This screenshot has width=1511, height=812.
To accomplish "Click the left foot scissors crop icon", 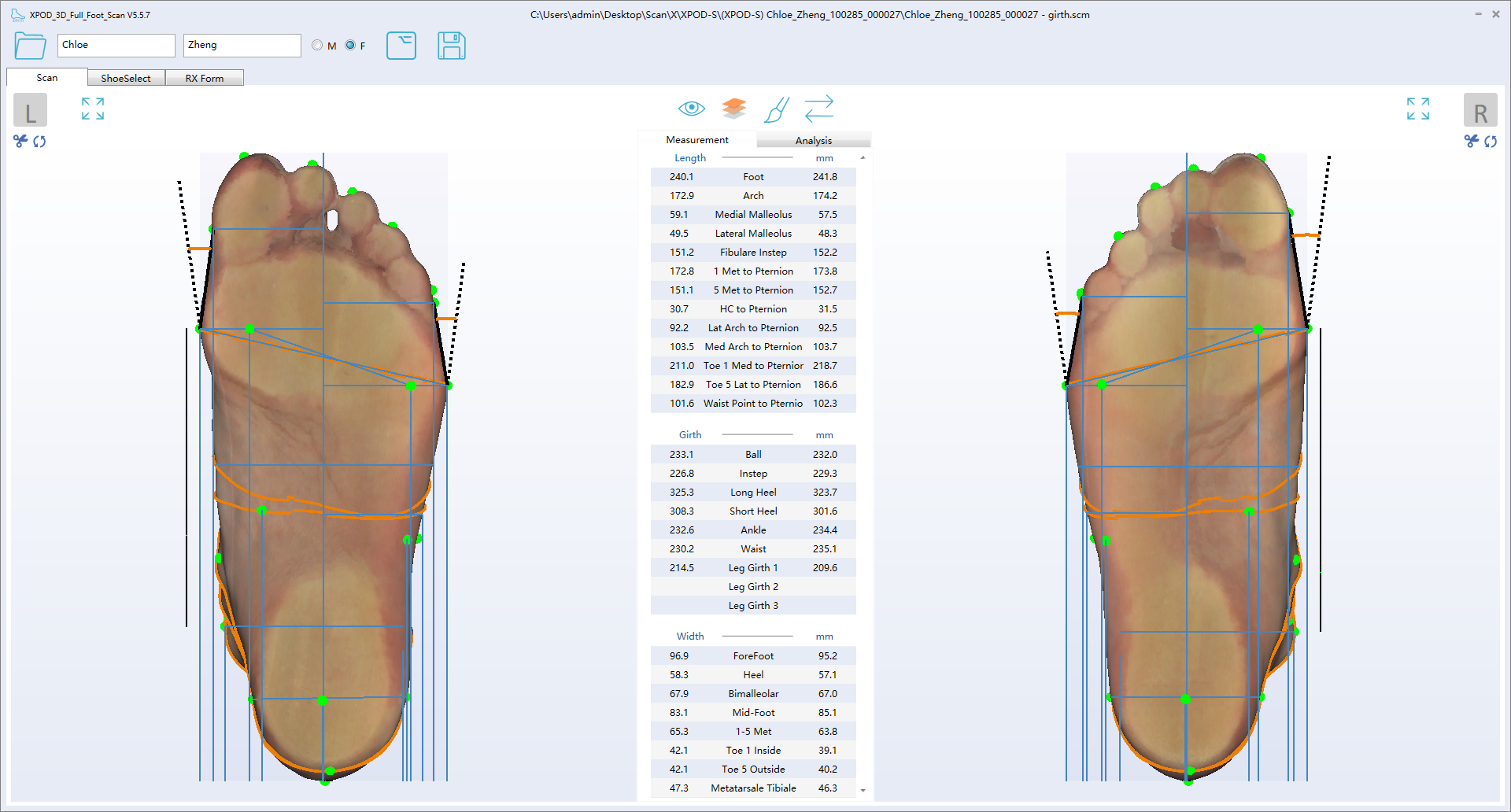I will click(20, 141).
